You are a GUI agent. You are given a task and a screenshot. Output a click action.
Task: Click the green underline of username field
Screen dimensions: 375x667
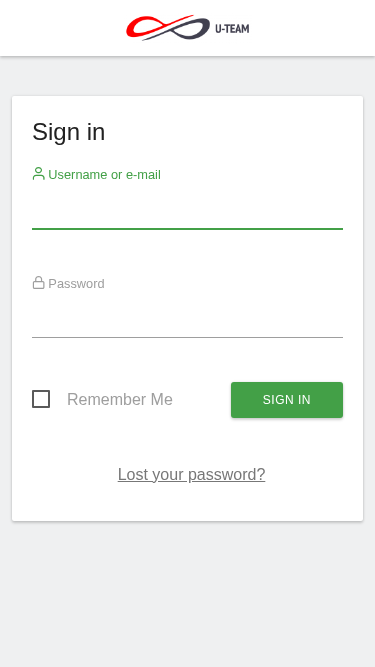coord(188,229)
